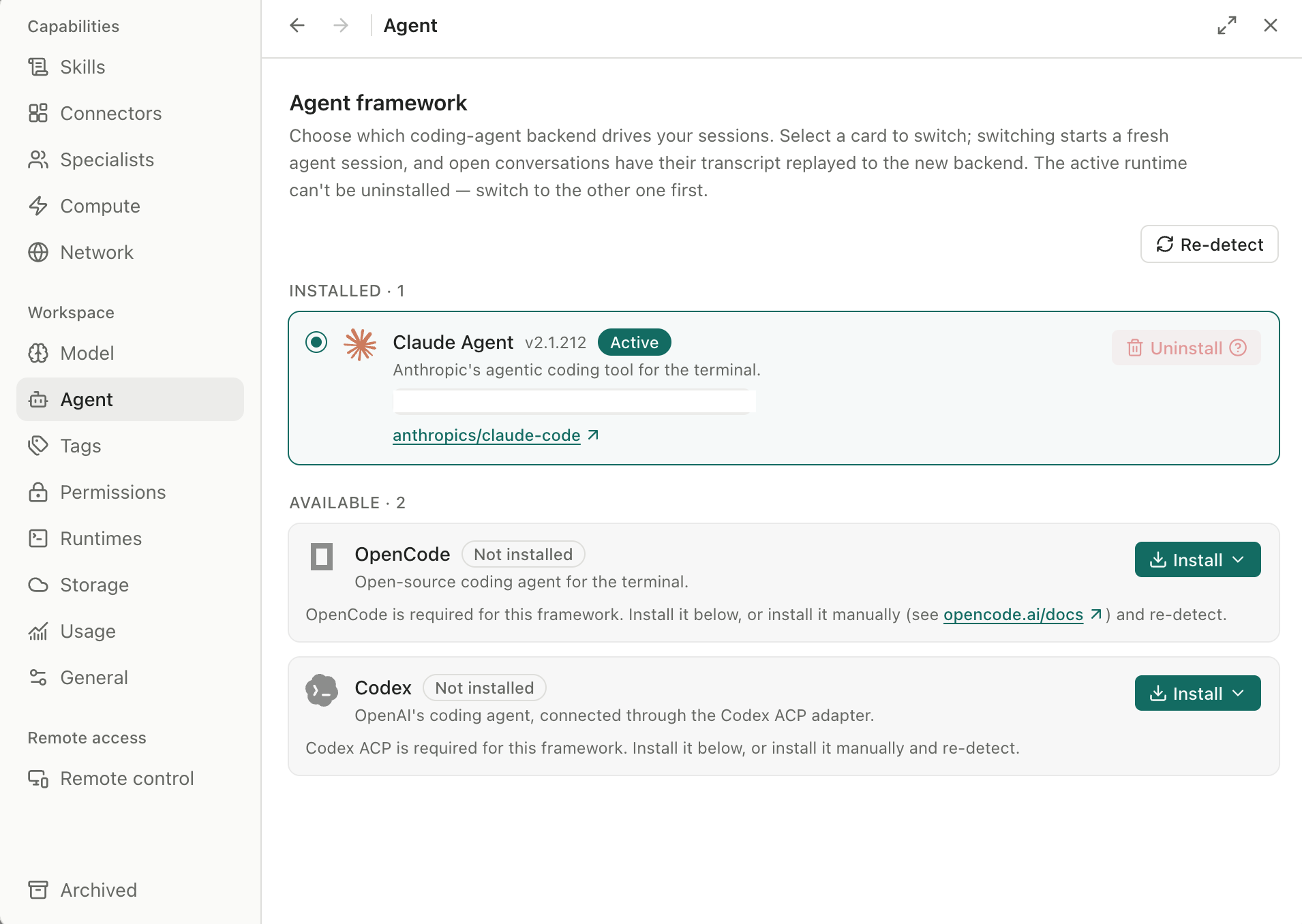Switch to the Runtimes section
1302x924 pixels.
(x=130, y=538)
